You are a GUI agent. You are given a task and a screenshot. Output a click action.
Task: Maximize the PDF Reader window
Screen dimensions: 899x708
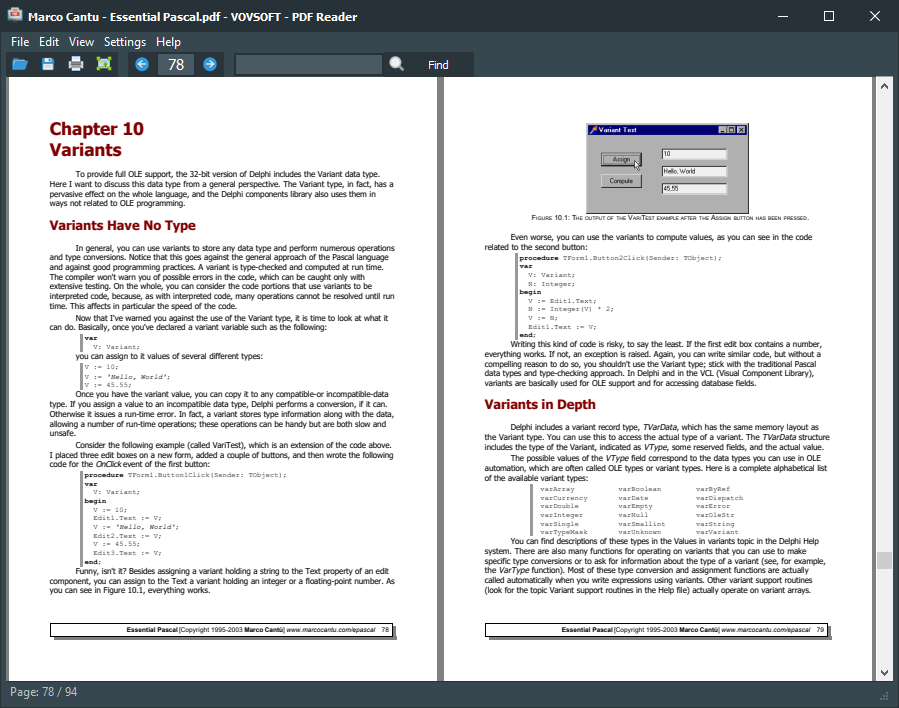(829, 16)
